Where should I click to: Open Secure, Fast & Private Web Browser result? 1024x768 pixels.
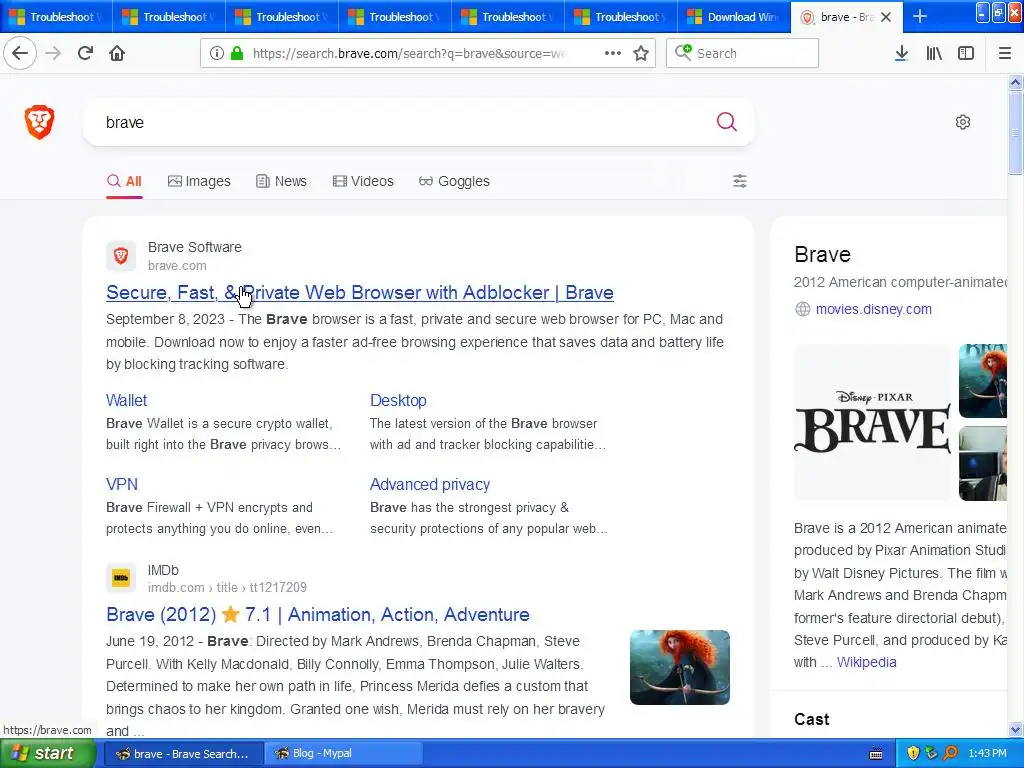(360, 293)
